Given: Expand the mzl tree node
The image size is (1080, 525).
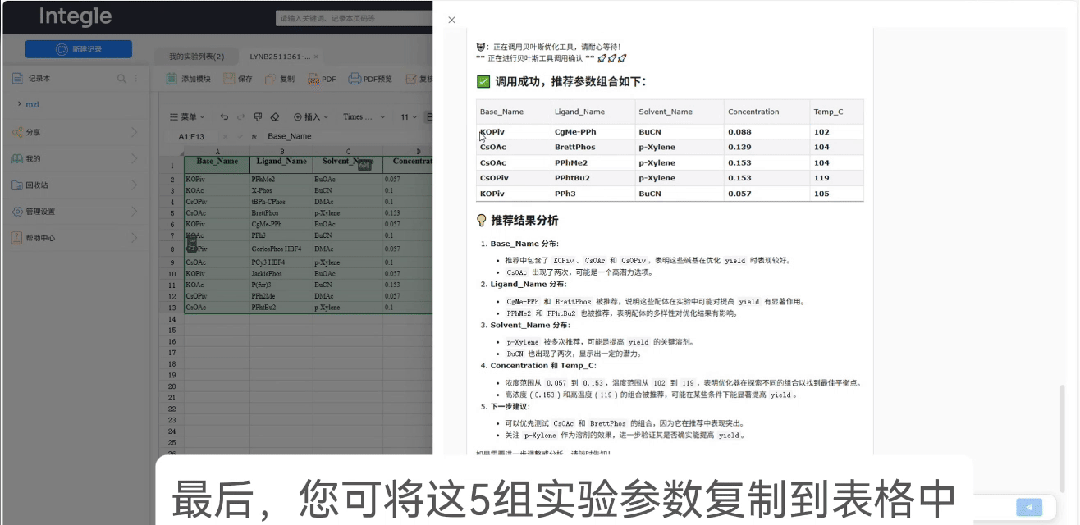Looking at the screenshot, I should point(19,104).
